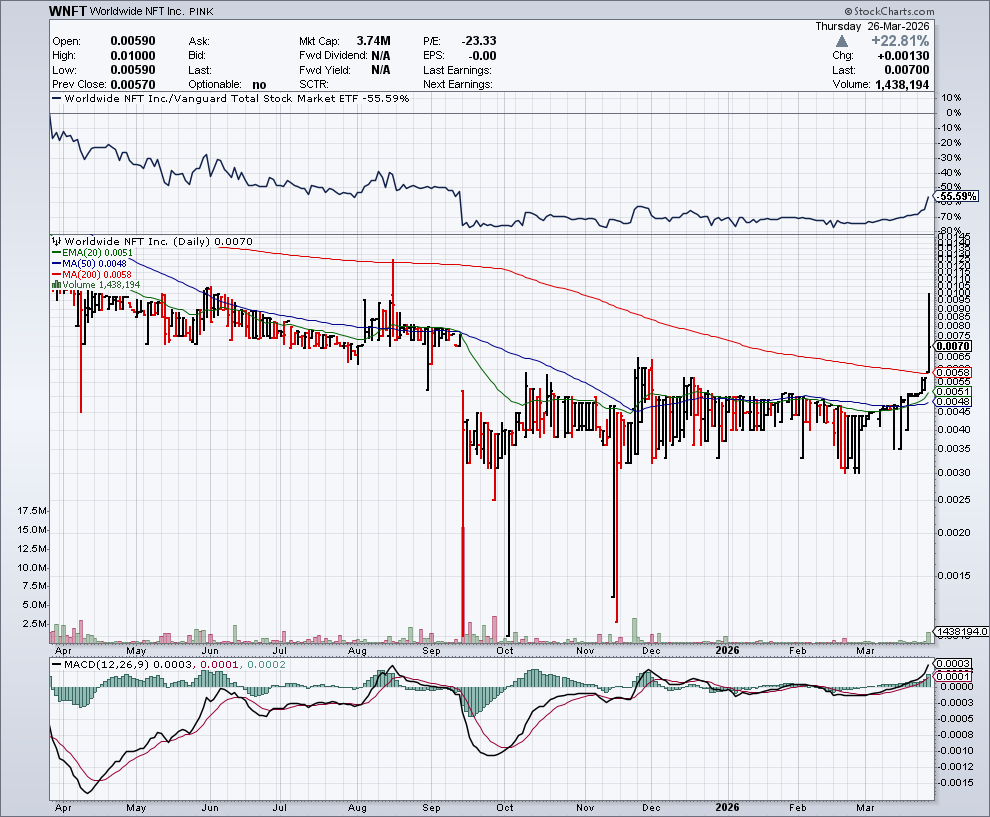The height and width of the screenshot is (817, 990).
Task: Click the PINK exchange label
Action: point(201,12)
